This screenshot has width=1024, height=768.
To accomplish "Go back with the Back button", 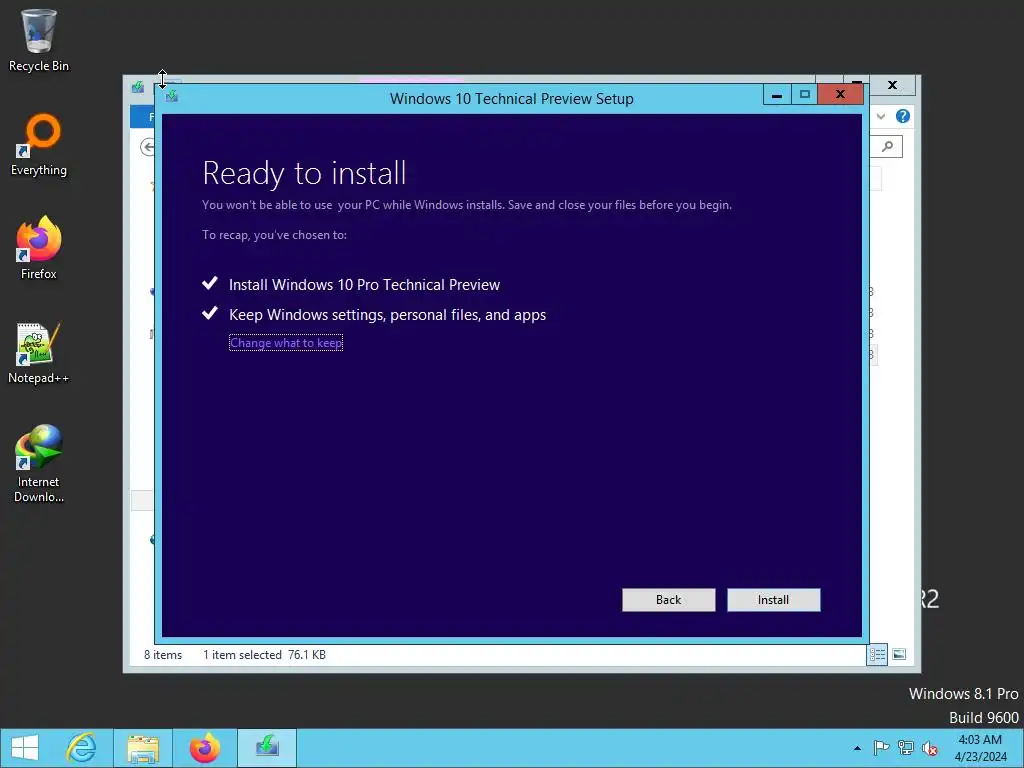I will point(668,600).
